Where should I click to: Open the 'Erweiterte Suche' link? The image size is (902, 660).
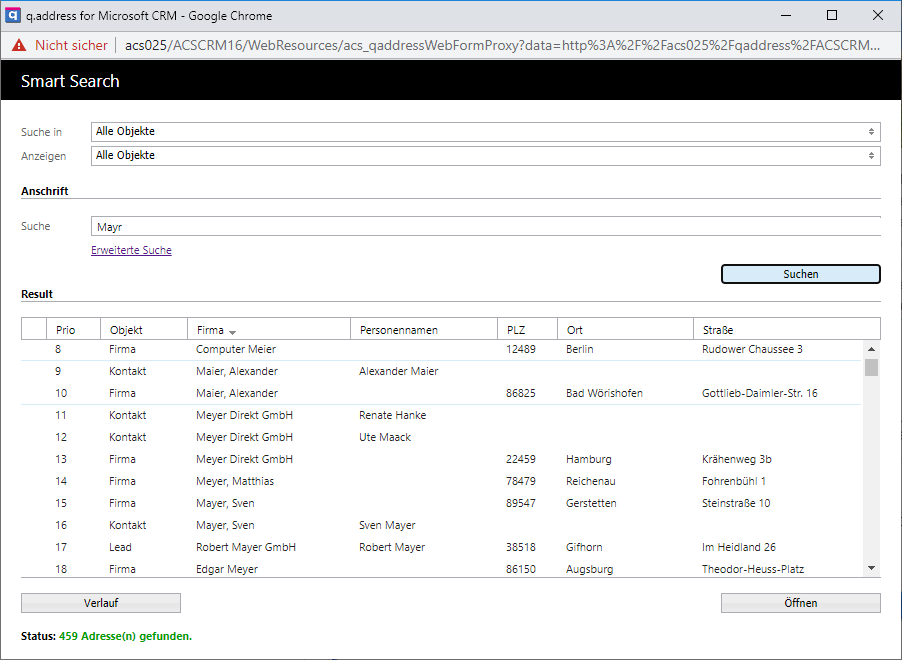click(131, 250)
